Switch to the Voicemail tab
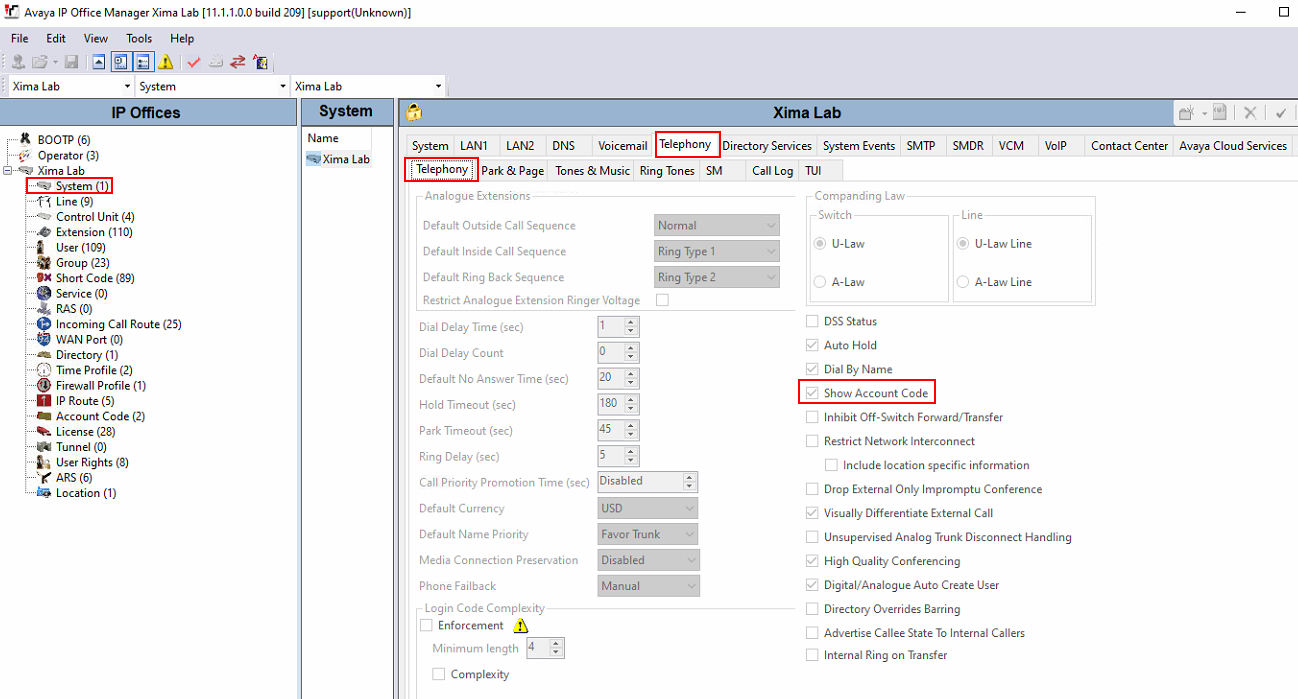Image resolution: width=1298 pixels, height=699 pixels. tap(622, 145)
